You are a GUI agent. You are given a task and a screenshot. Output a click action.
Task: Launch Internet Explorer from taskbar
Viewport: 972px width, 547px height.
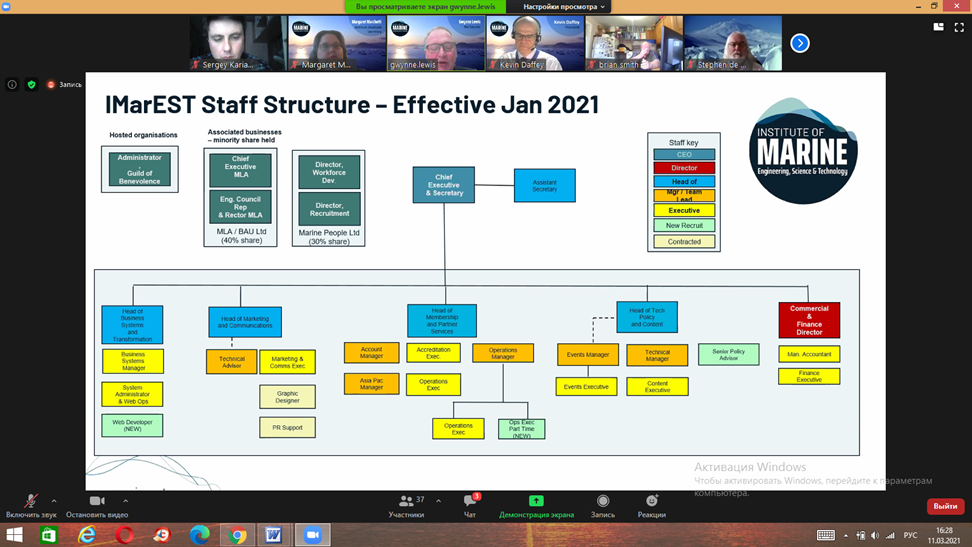pyautogui.click(x=87, y=535)
